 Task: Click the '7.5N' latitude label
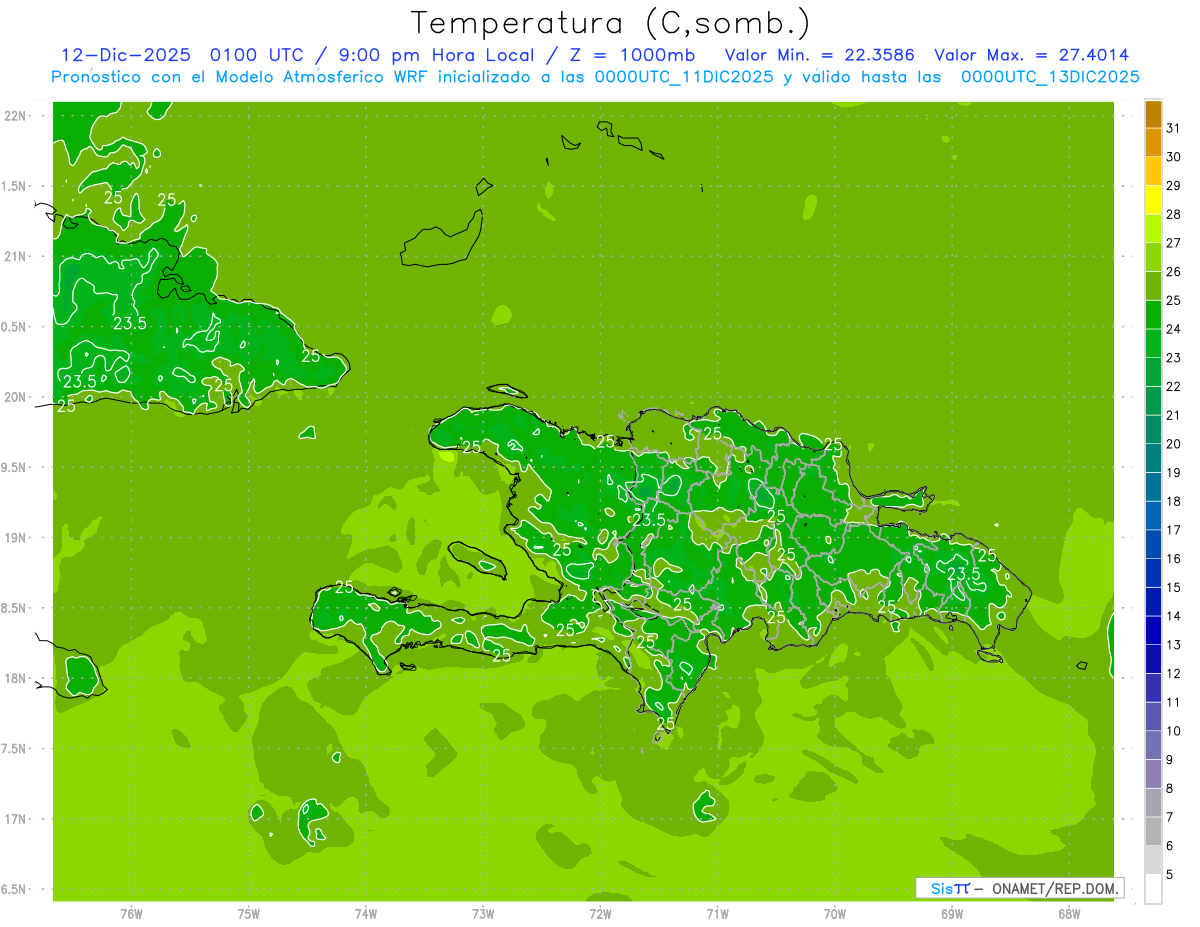click(15, 748)
